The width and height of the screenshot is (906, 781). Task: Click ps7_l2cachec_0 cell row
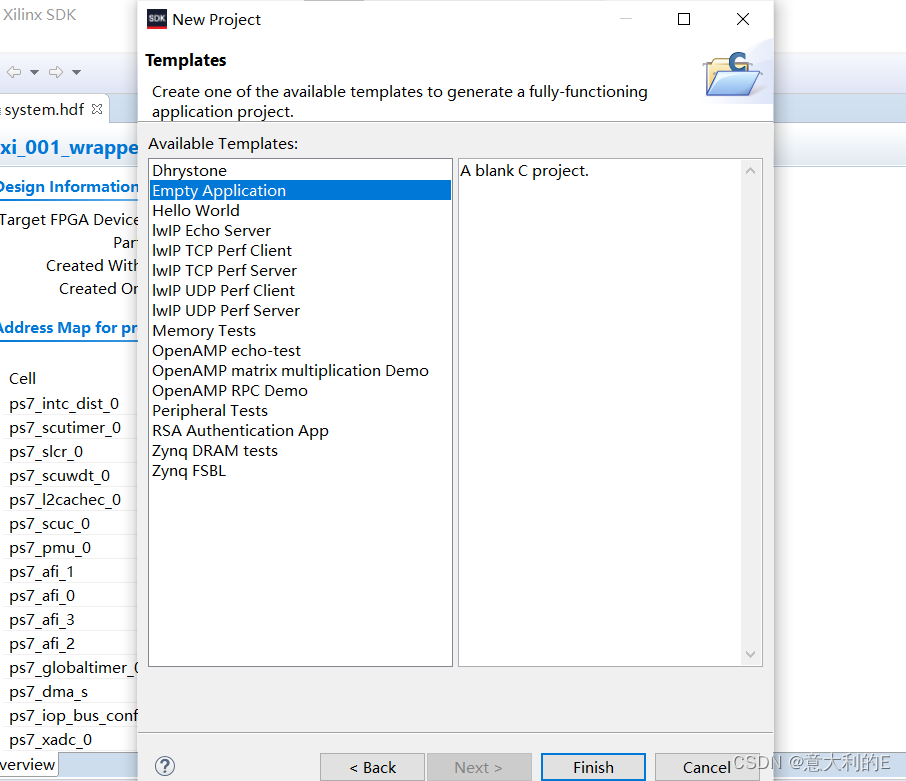click(x=65, y=500)
